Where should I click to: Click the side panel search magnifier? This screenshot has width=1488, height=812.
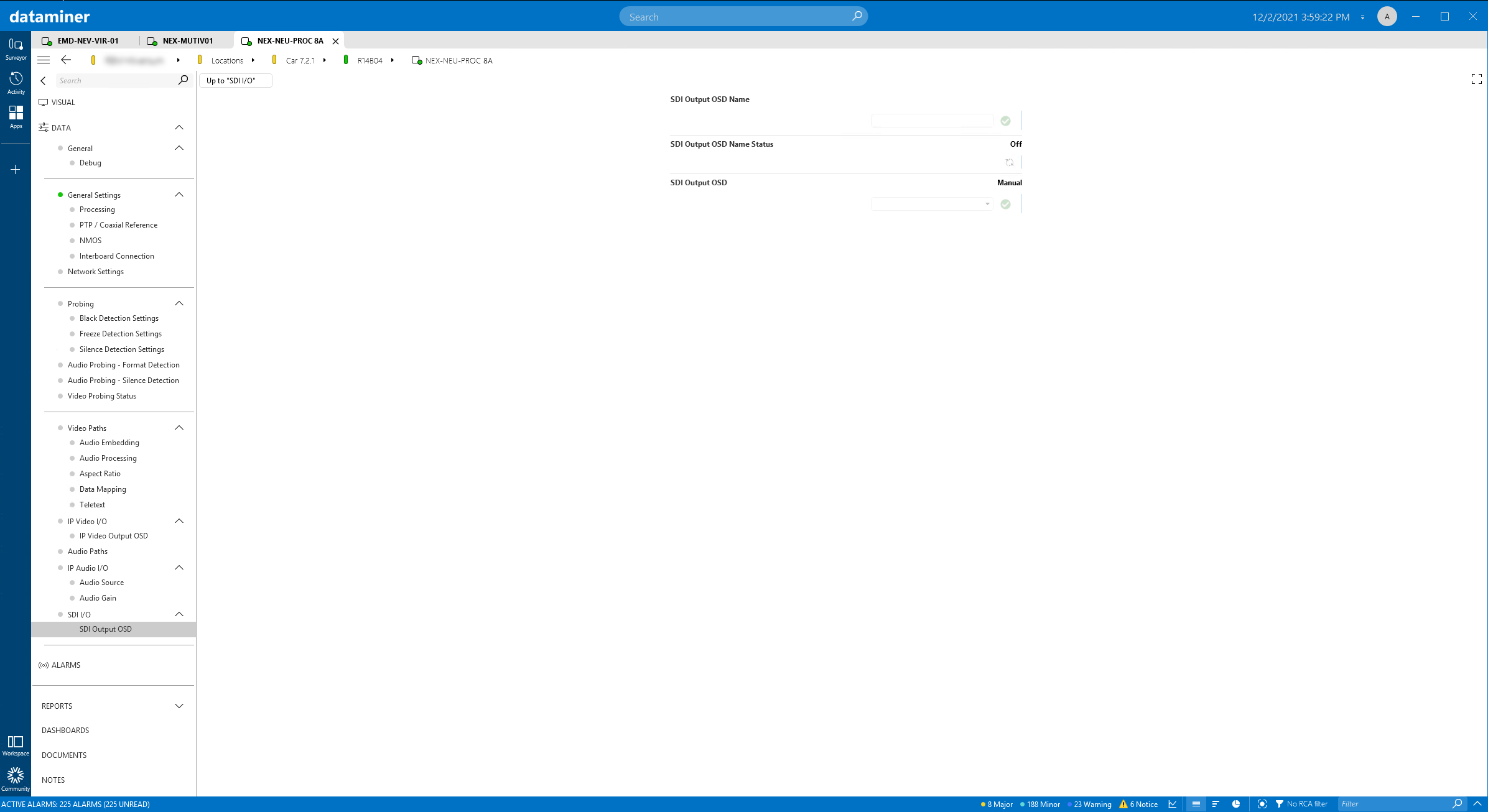[x=183, y=80]
